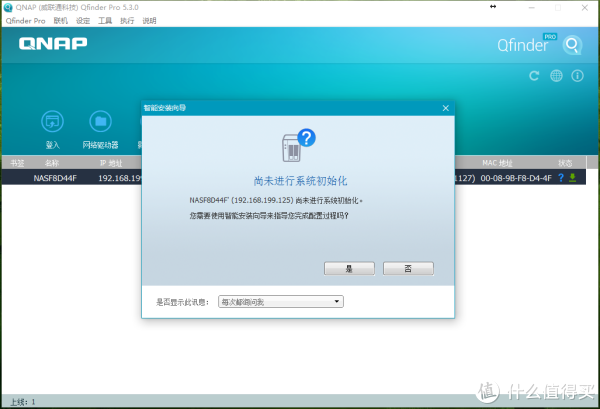The height and width of the screenshot is (409, 600).
Task: Click the refresh icon in the header
Action: pos(533,75)
